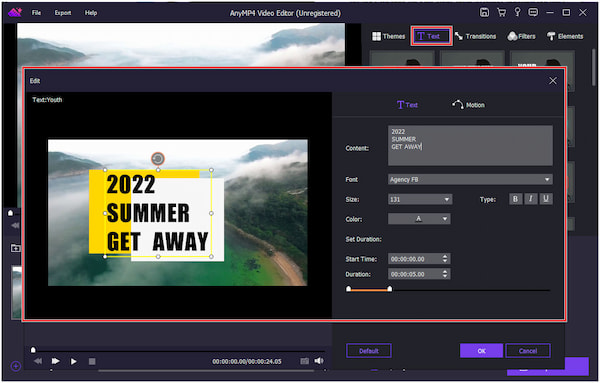Click the volume speaker icon
600x383 pixels.
click(x=319, y=361)
